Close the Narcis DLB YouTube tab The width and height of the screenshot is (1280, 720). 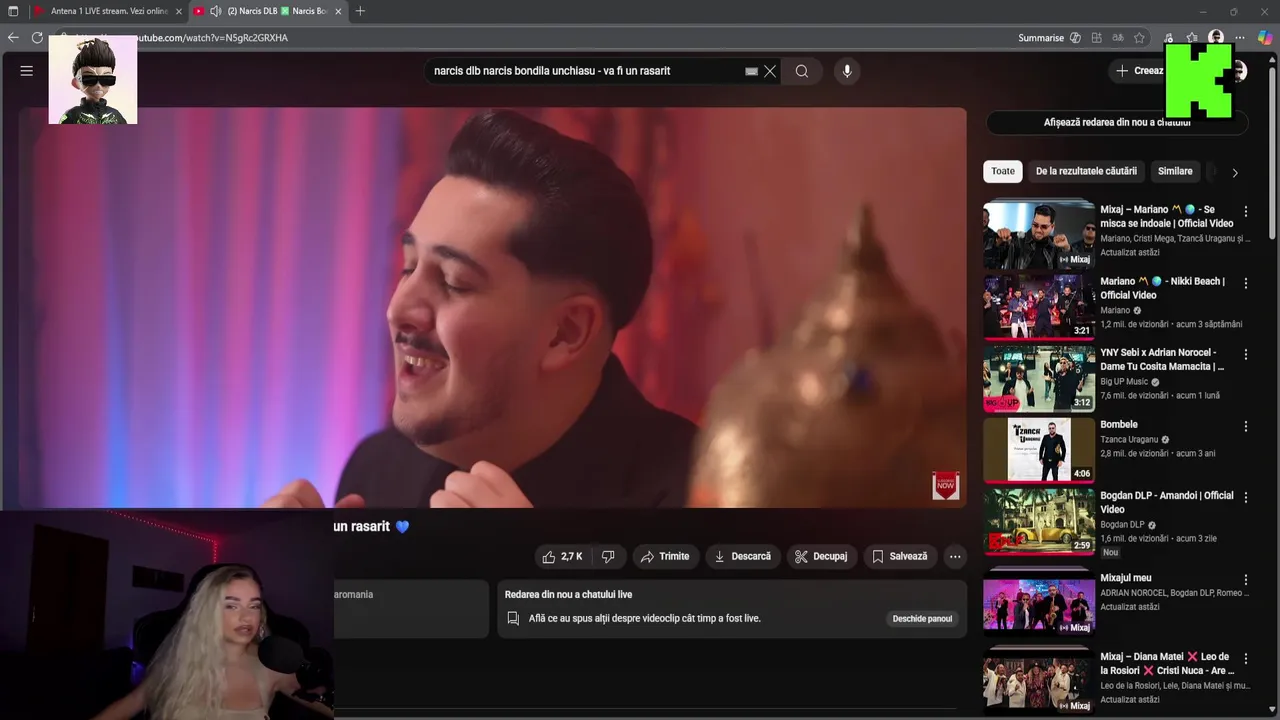click(338, 11)
